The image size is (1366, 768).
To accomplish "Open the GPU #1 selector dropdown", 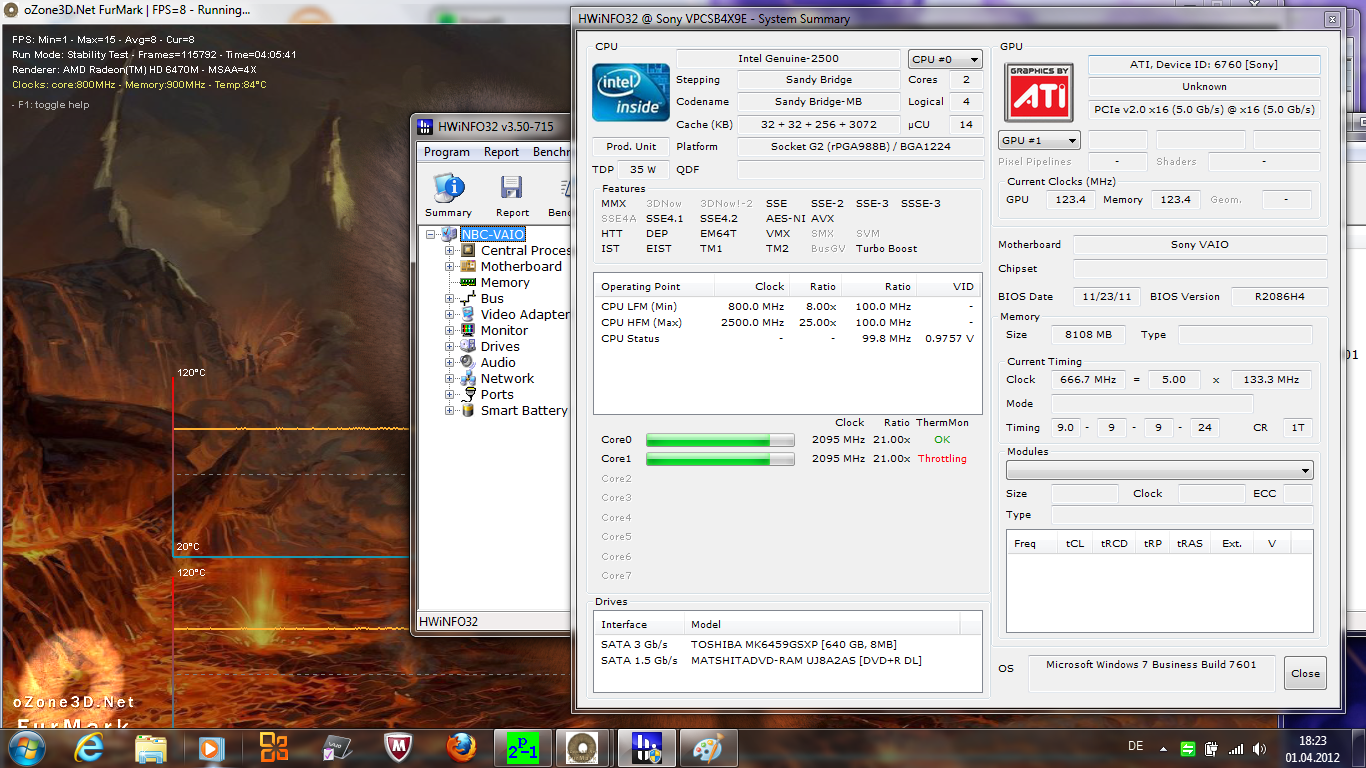I will pos(1039,140).
